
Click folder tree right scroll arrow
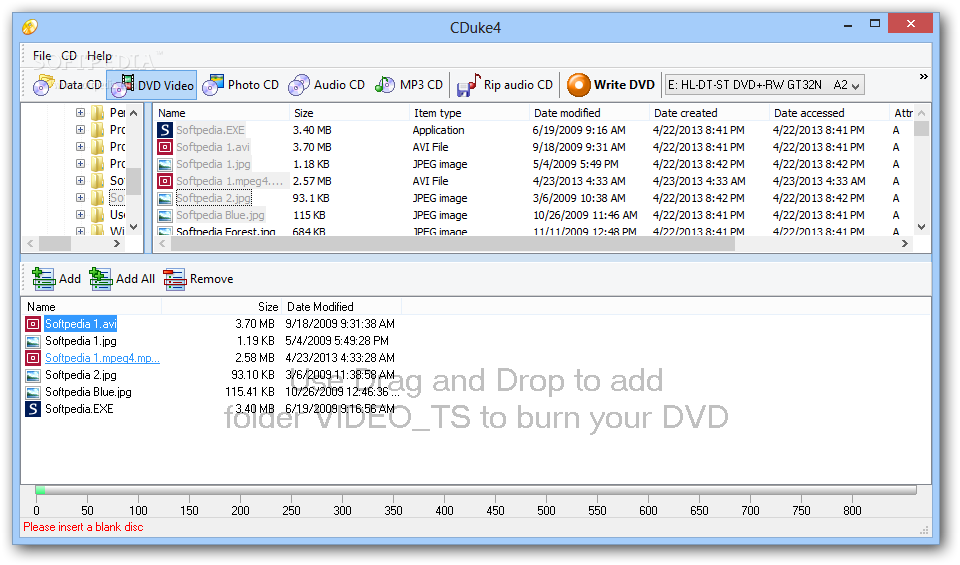pos(117,244)
